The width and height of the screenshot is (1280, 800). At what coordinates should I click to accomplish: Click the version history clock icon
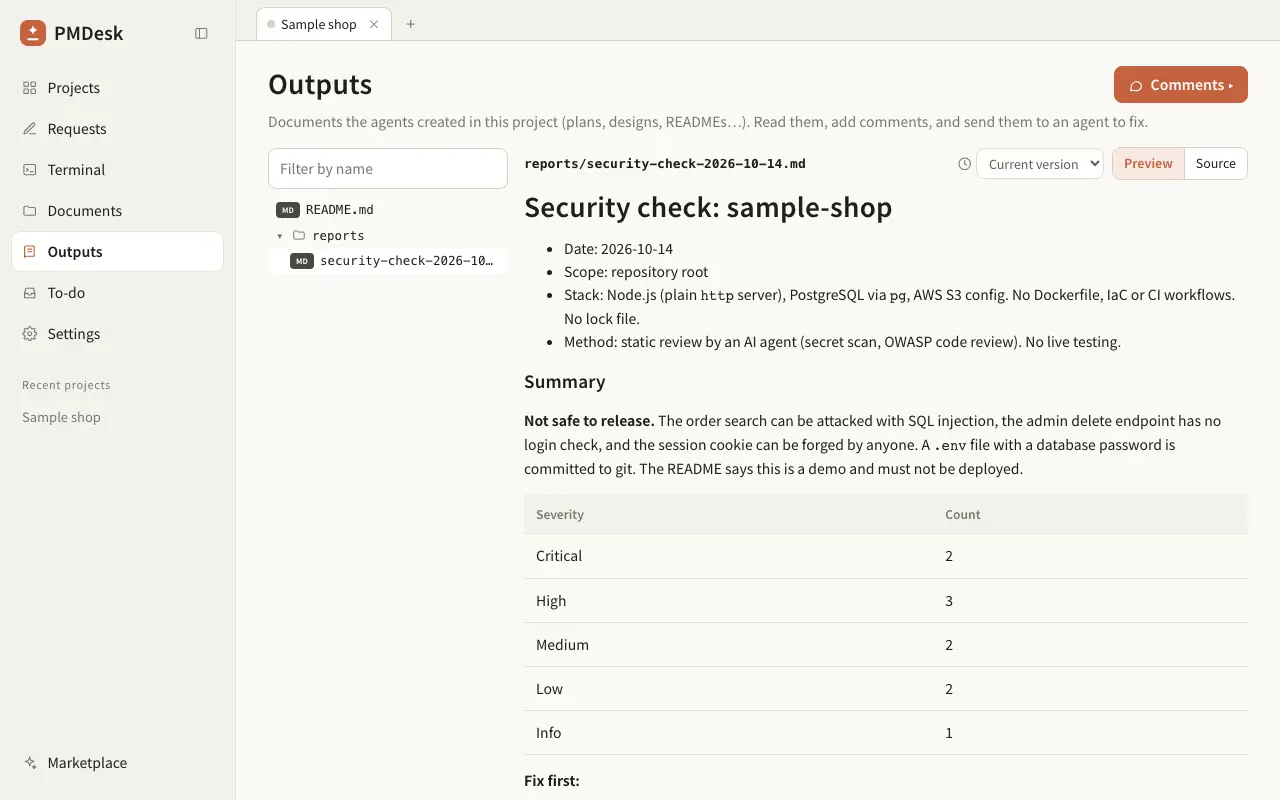[x=964, y=164]
